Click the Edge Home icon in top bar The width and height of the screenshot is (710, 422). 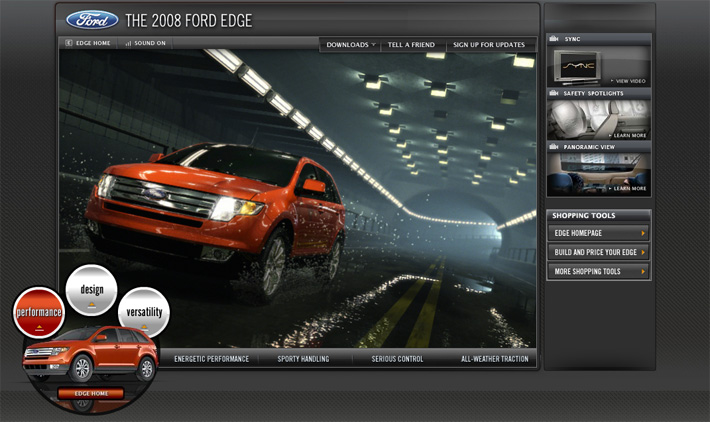68,43
